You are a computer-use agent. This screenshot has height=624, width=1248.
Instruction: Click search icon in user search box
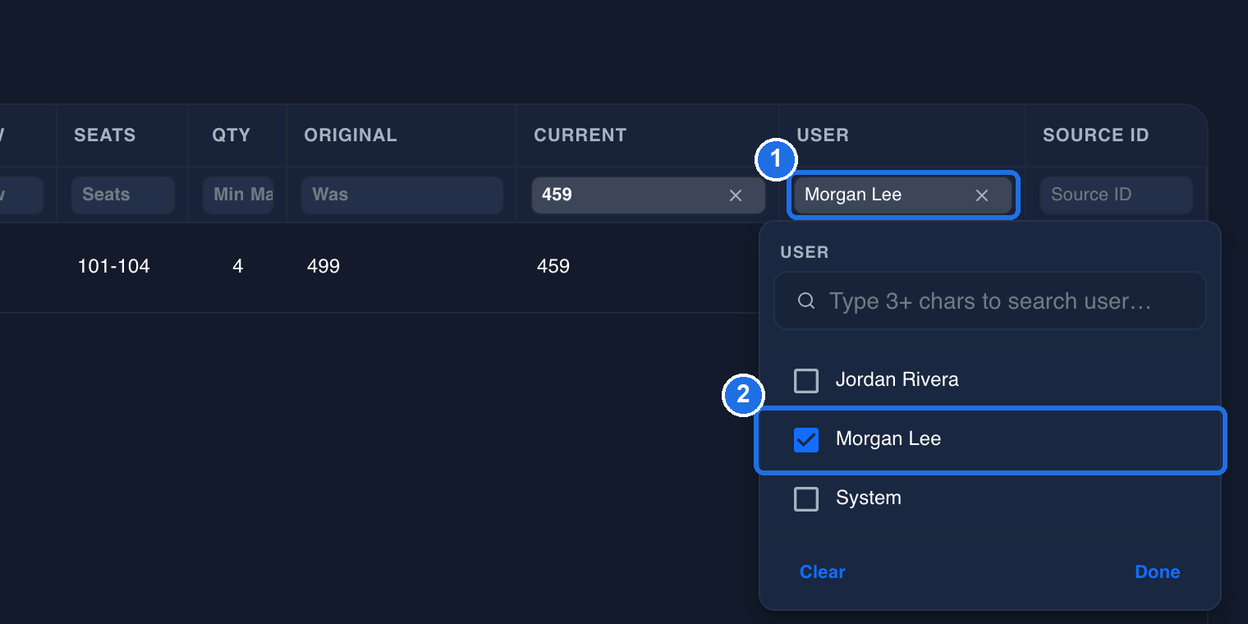(806, 301)
